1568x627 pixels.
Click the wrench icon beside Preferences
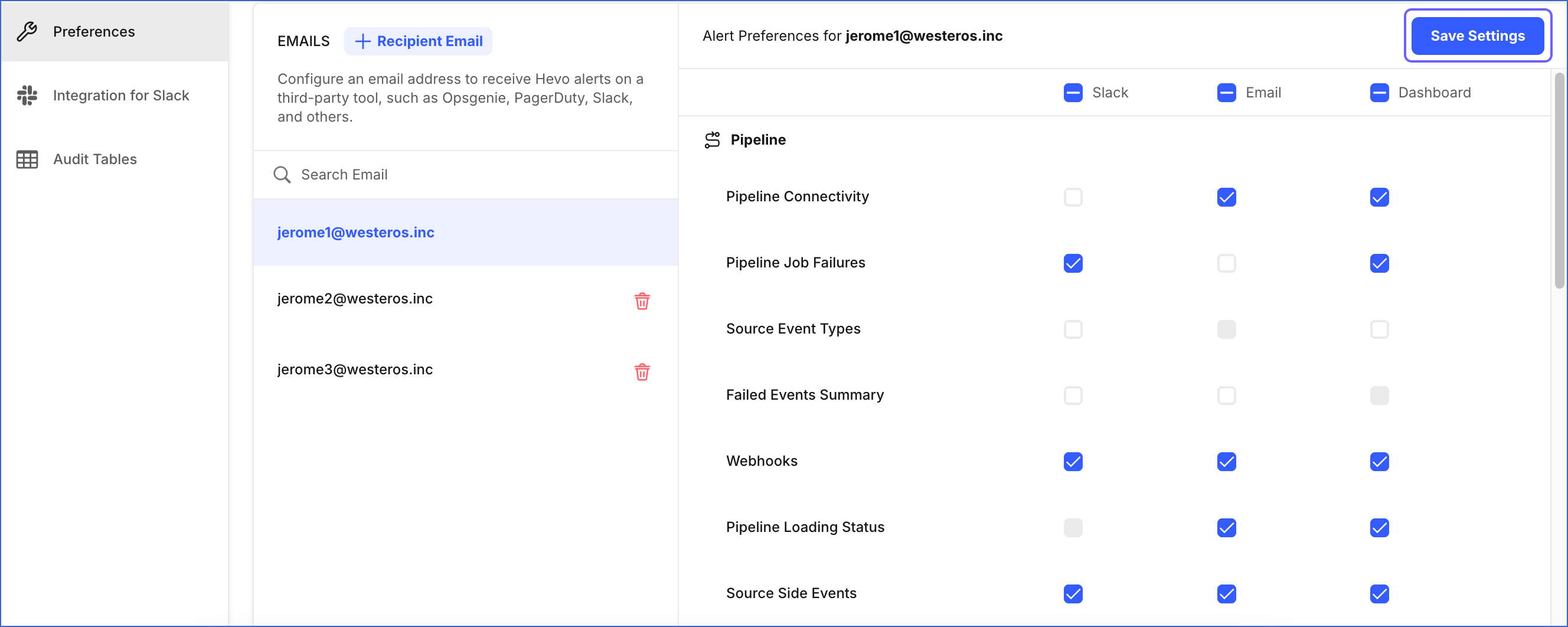[27, 31]
